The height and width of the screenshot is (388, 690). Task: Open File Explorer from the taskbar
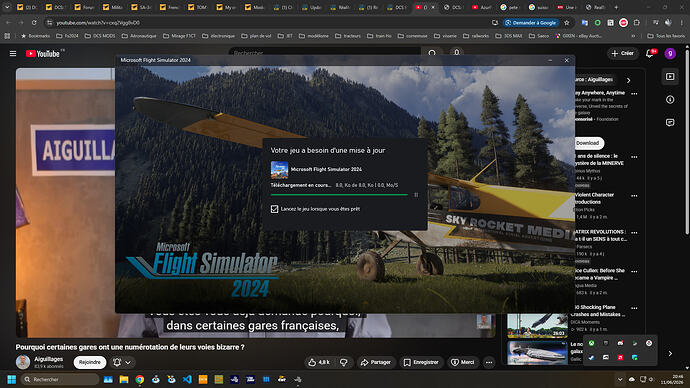(x=124, y=379)
